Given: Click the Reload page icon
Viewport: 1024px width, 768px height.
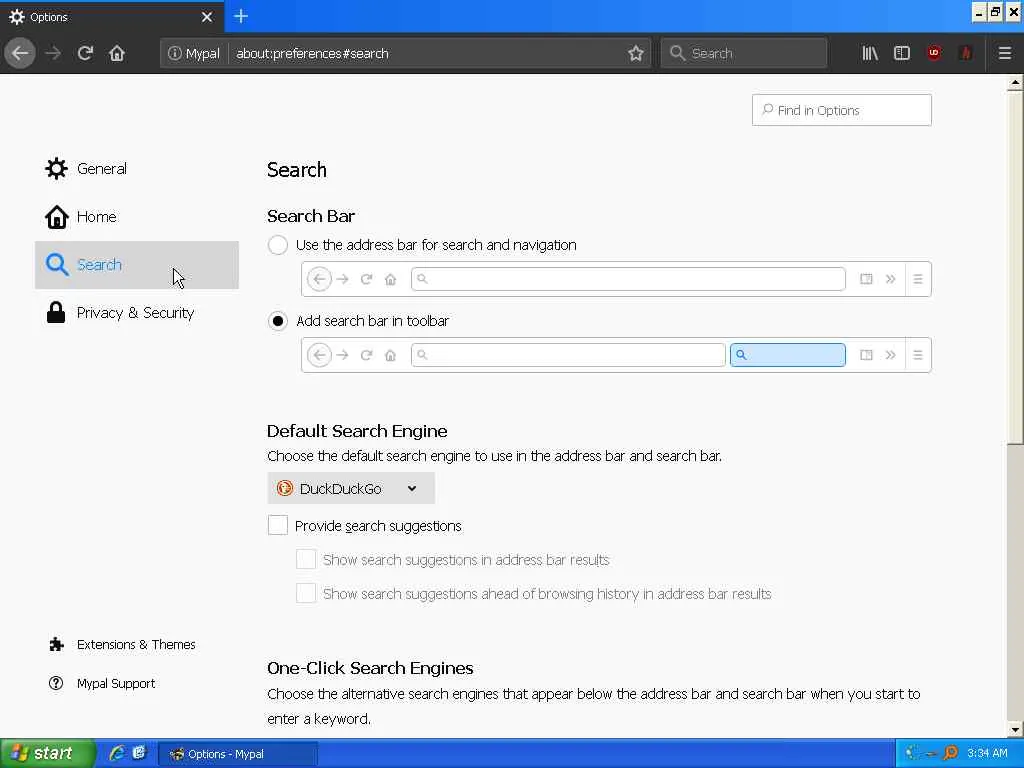Looking at the screenshot, I should 85,53.
